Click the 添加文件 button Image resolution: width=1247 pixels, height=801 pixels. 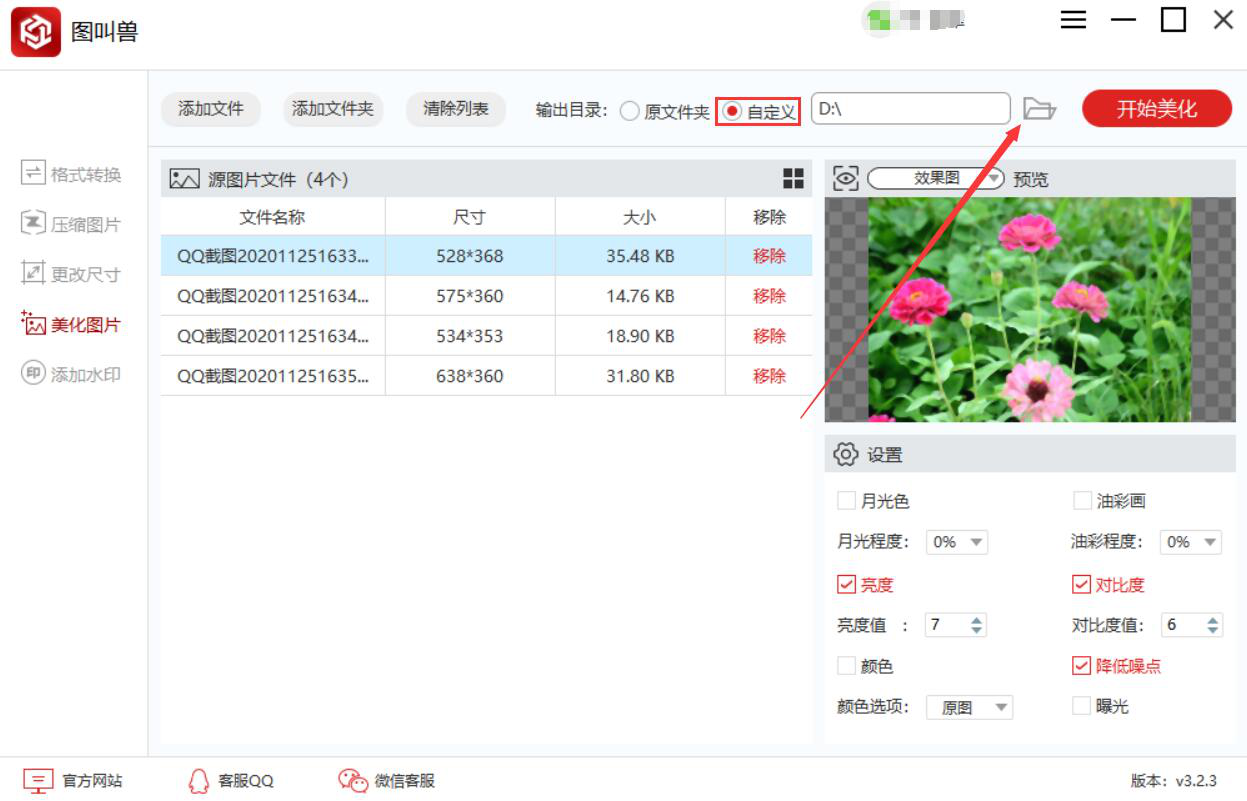coord(211,109)
